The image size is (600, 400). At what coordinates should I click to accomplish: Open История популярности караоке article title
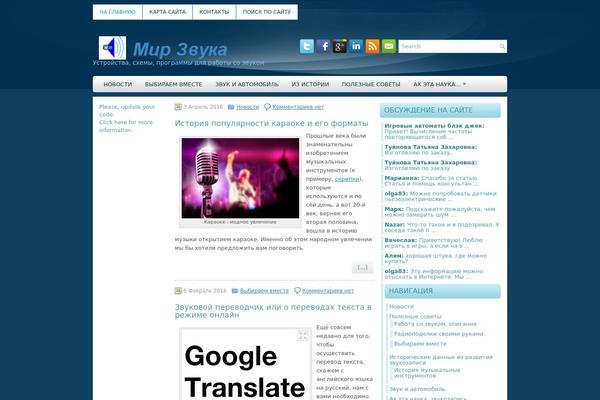(271, 123)
